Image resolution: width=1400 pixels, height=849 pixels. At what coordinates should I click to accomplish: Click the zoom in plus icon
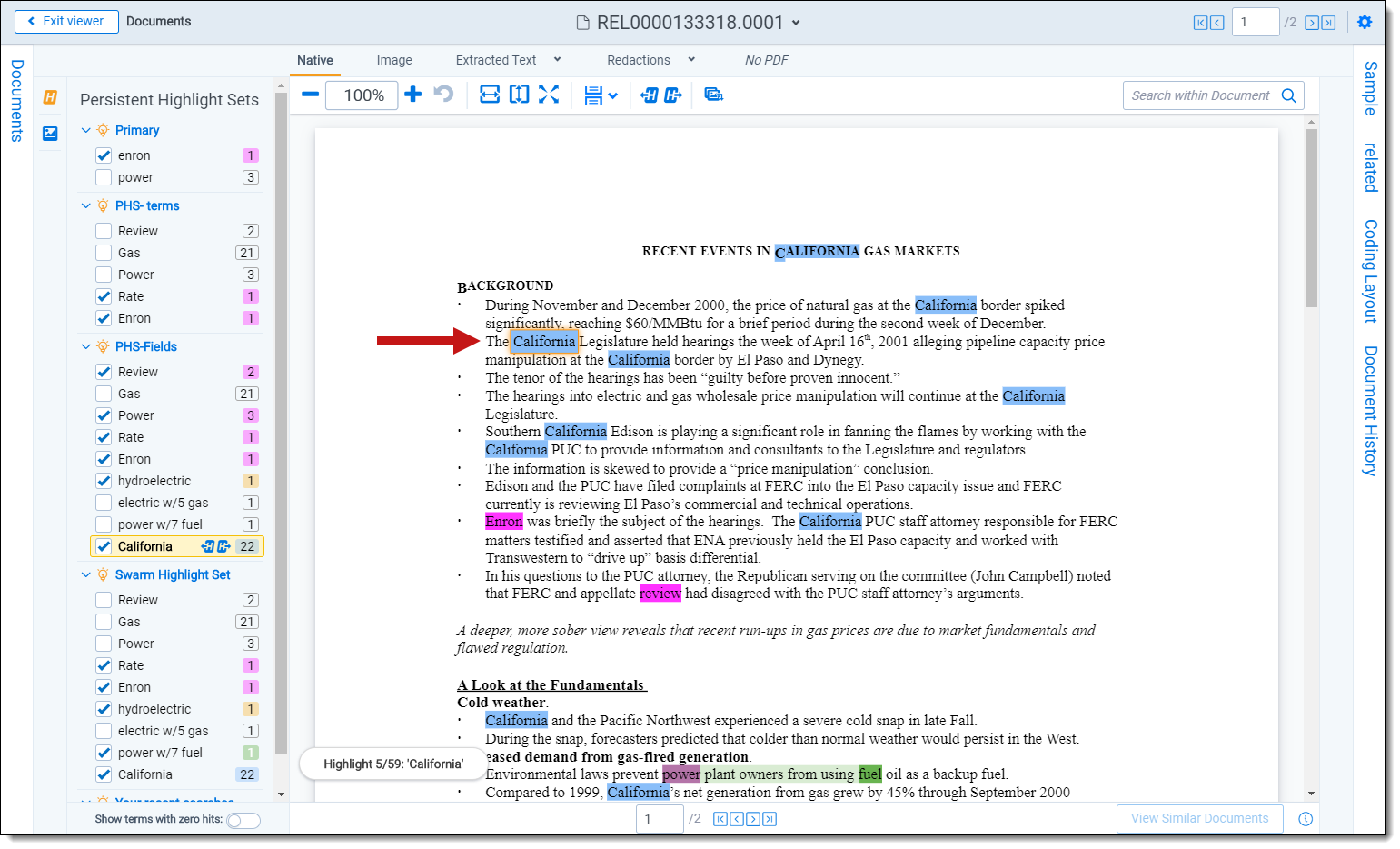[x=412, y=95]
